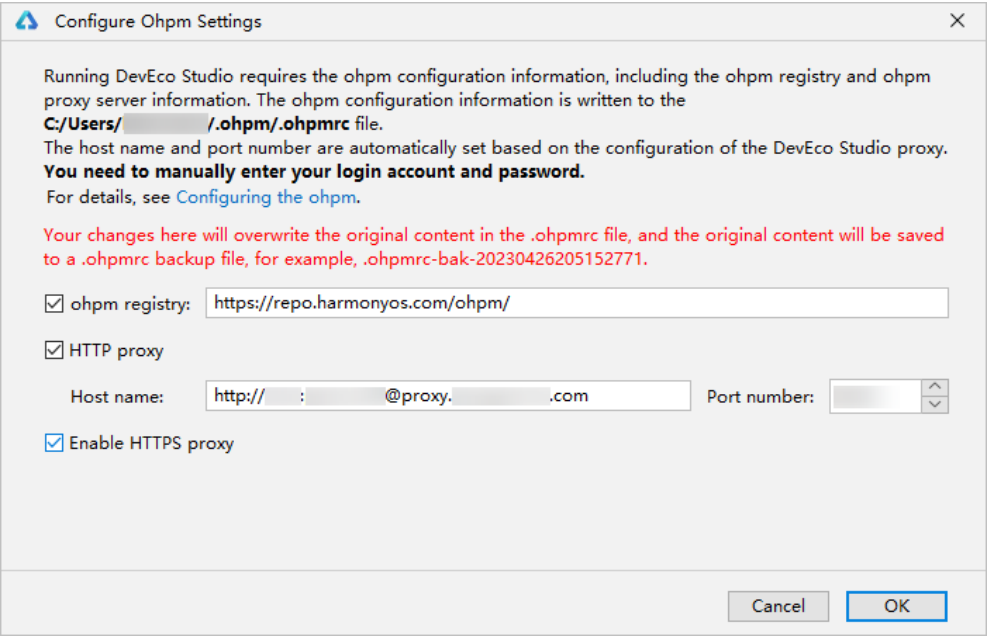Viewport: 990px width, 639px height.
Task: Click the Host name label
Action: pos(117,397)
